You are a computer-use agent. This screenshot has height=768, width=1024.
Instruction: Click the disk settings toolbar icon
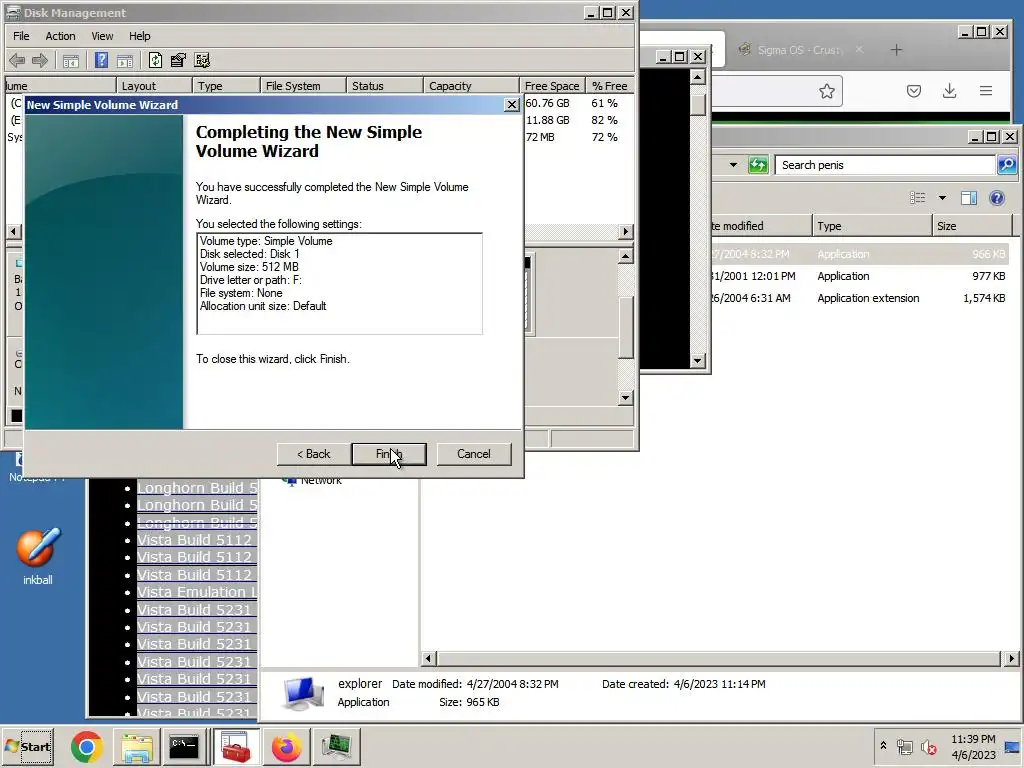[x=202, y=61]
